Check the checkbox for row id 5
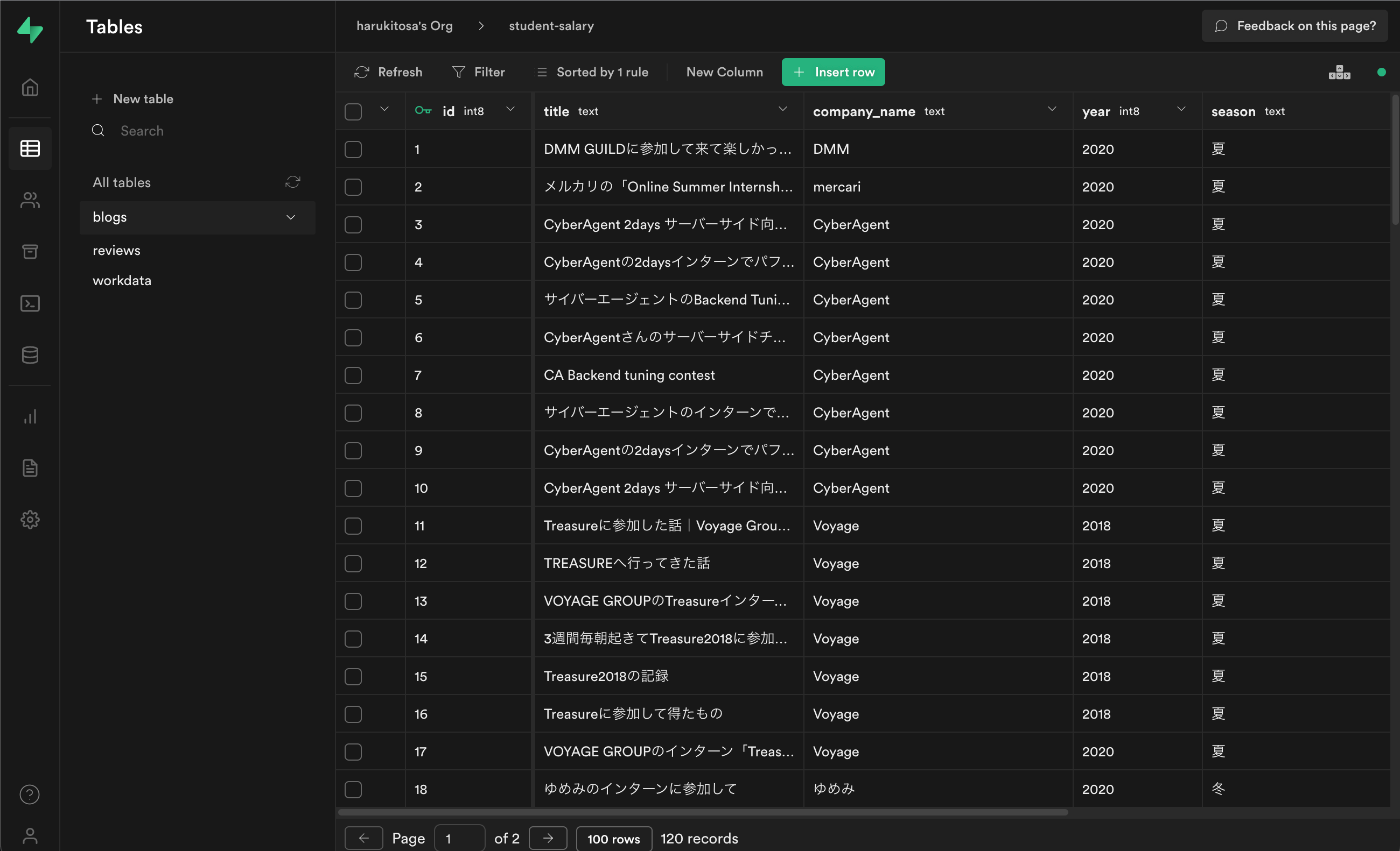The width and height of the screenshot is (1400, 851). [x=353, y=300]
